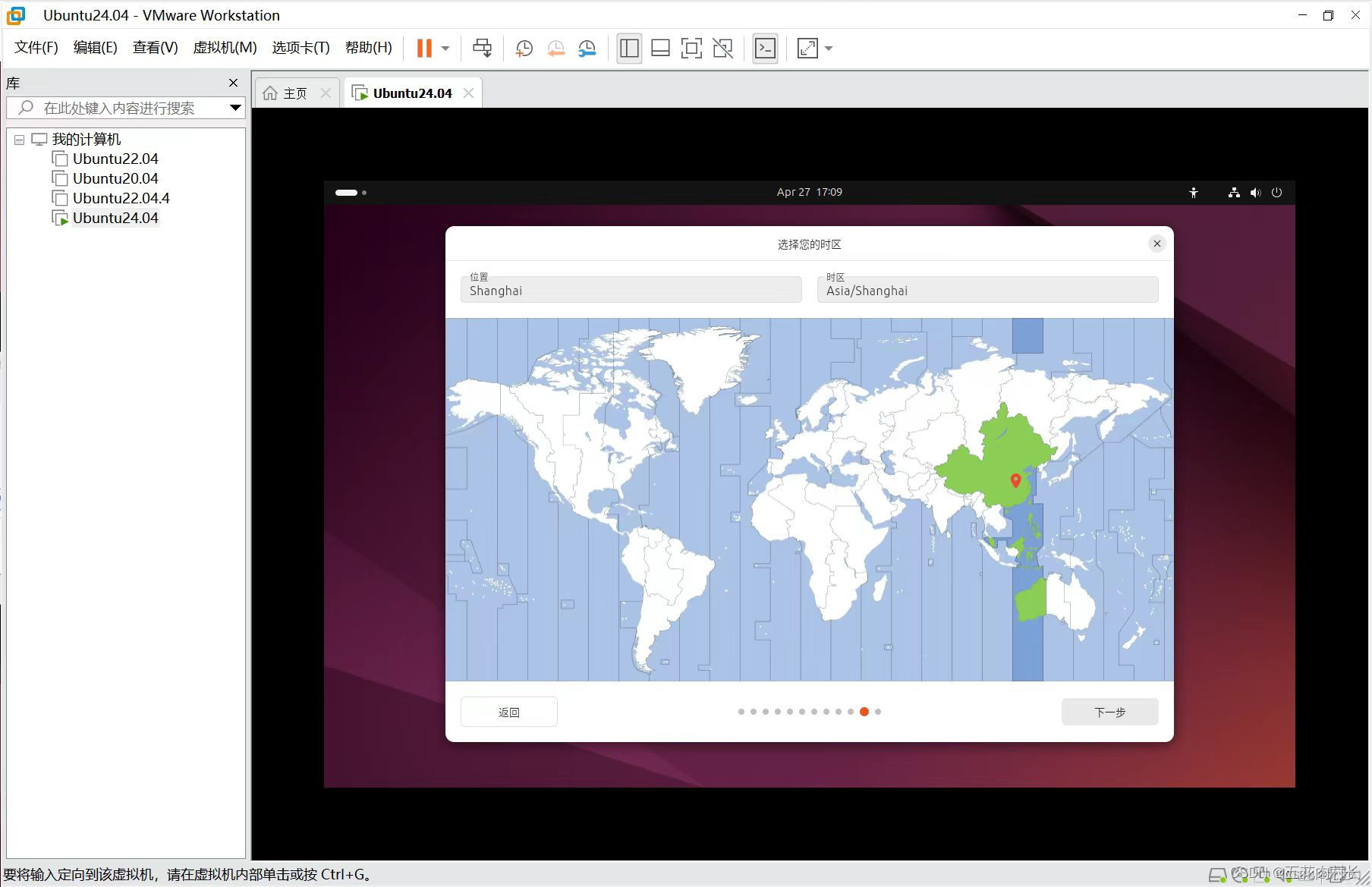
Task: Open the library search dropdown arrow
Action: click(x=235, y=108)
